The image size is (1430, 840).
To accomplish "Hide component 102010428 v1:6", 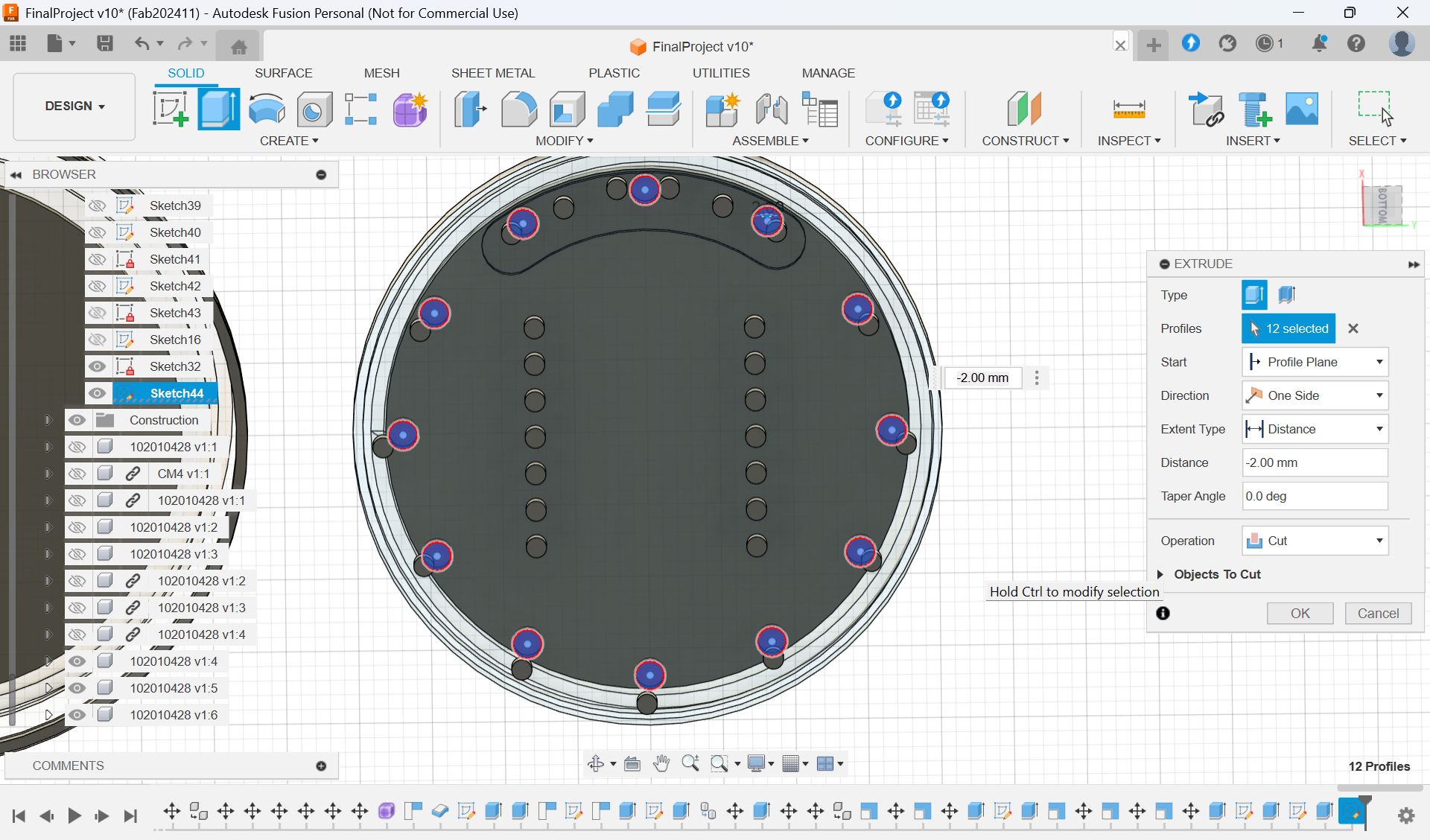I will click(77, 715).
